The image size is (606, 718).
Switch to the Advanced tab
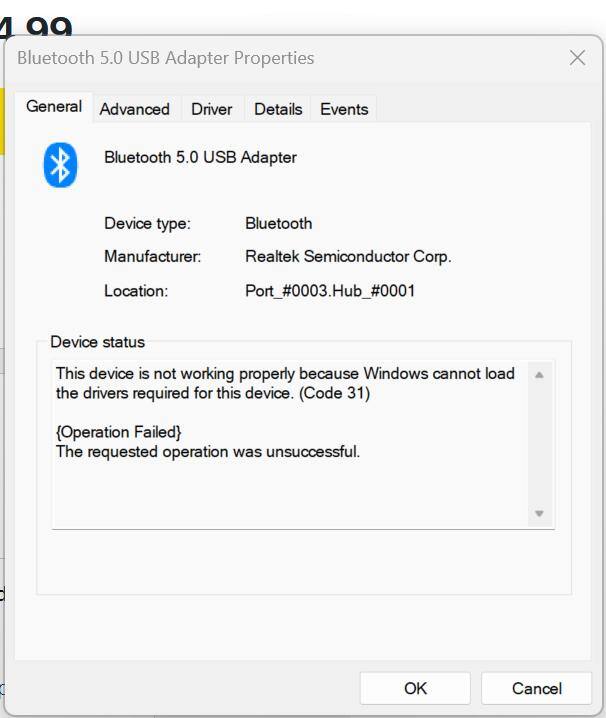coord(134,109)
